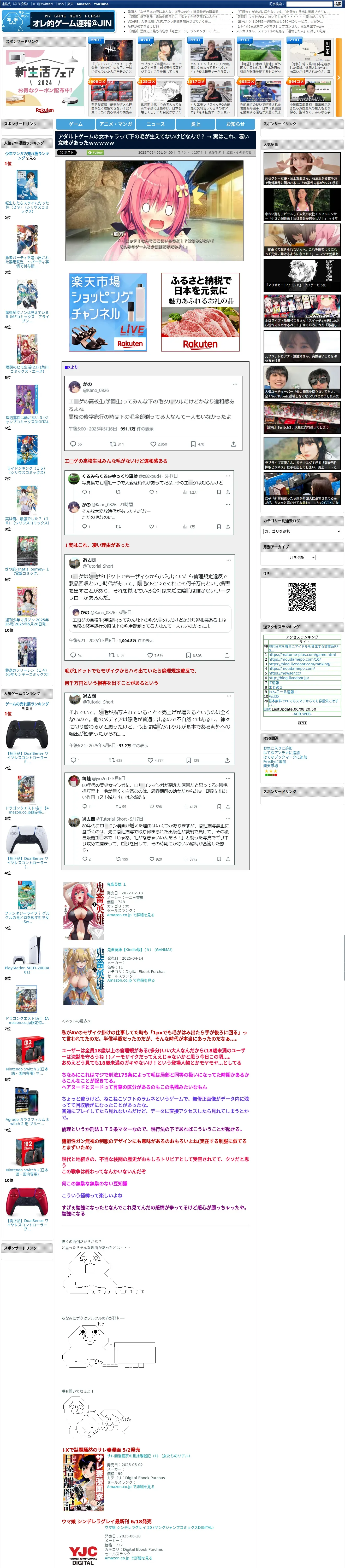Like 御蛙's tweet with 598 hearts
Screen dimensions: 345x1568
click(152, 806)
